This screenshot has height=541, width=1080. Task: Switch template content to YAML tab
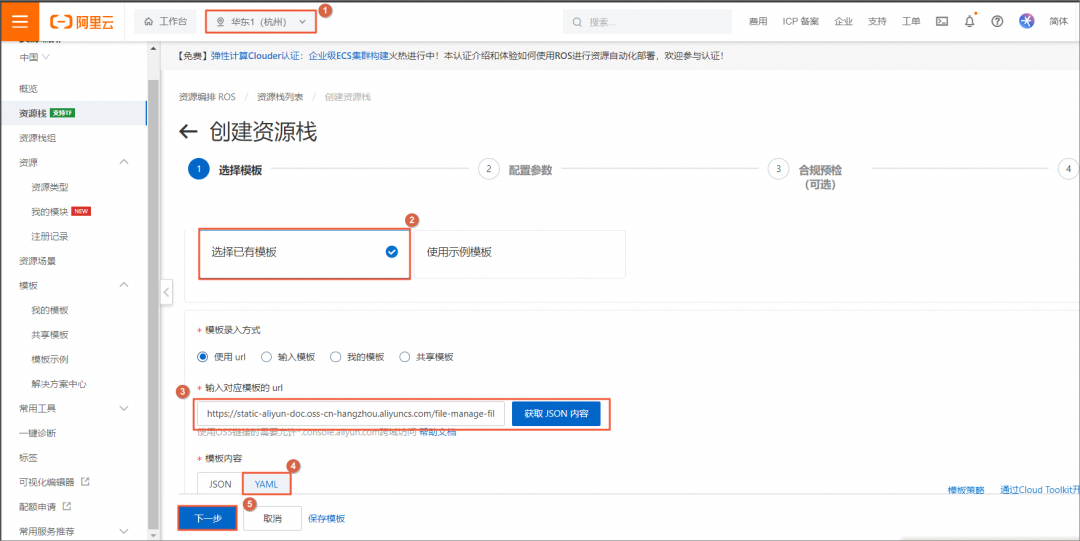pos(267,484)
